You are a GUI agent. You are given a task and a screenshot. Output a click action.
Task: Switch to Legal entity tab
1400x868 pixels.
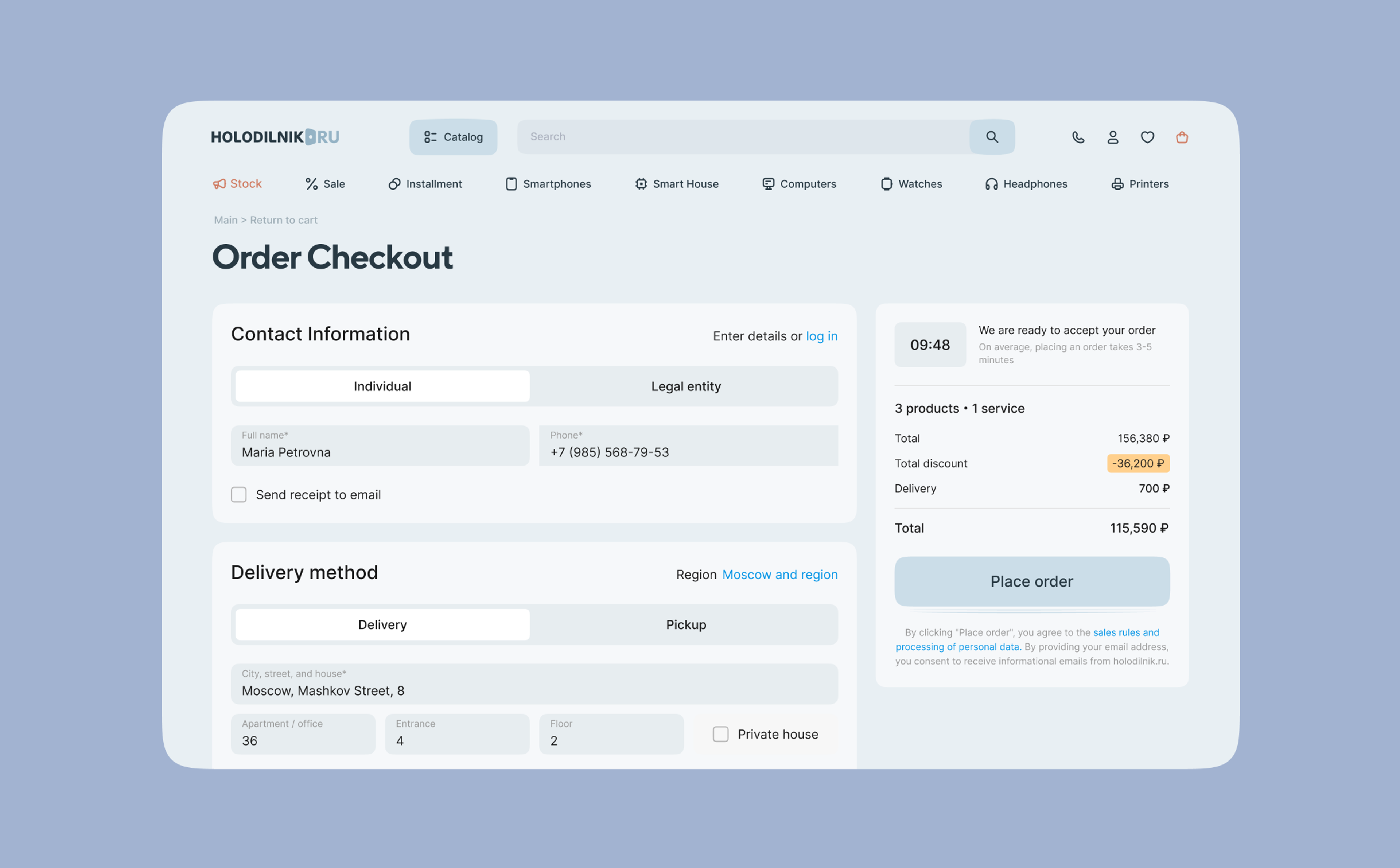[x=686, y=386]
